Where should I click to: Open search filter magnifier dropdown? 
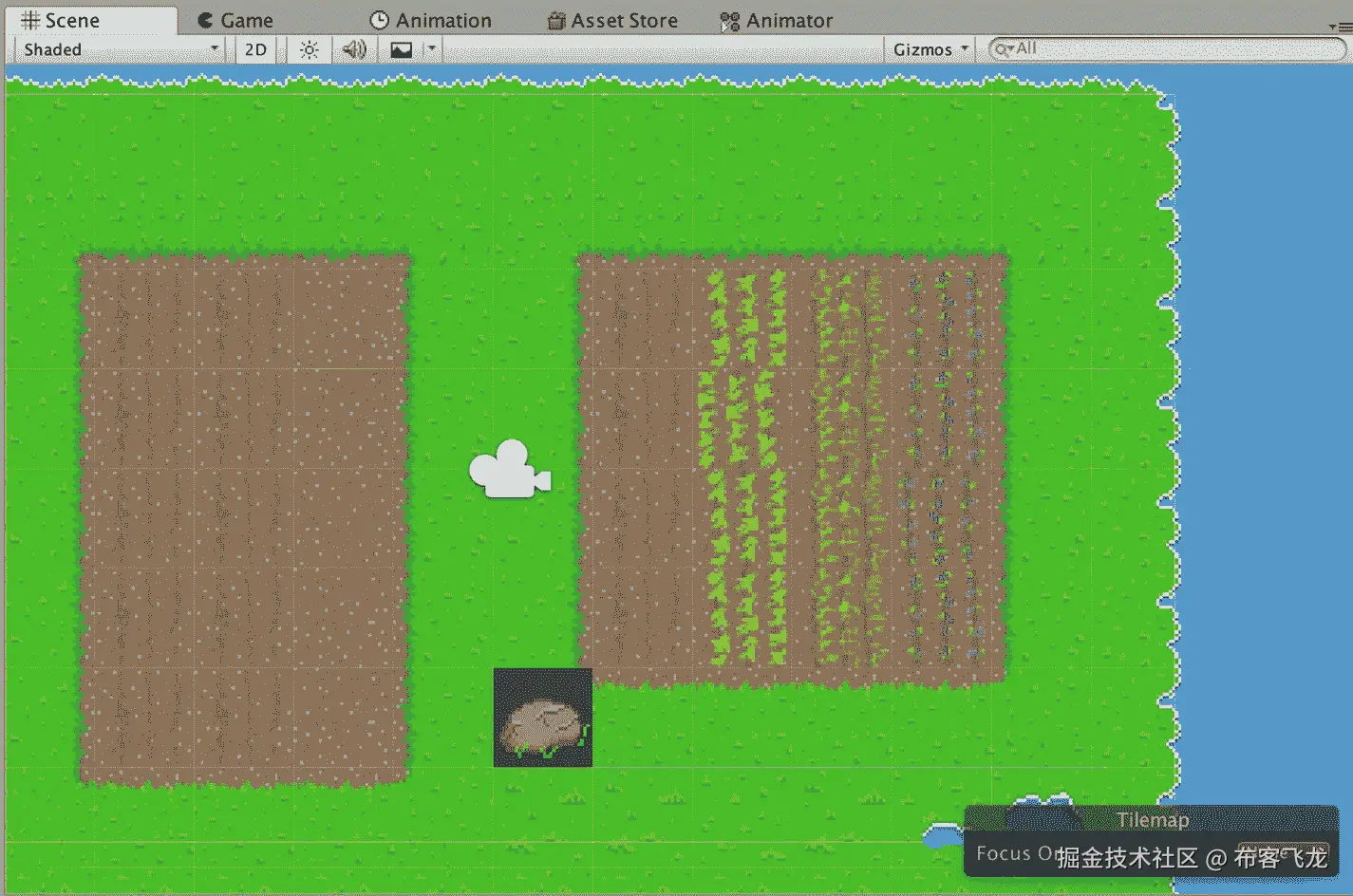tap(1004, 48)
